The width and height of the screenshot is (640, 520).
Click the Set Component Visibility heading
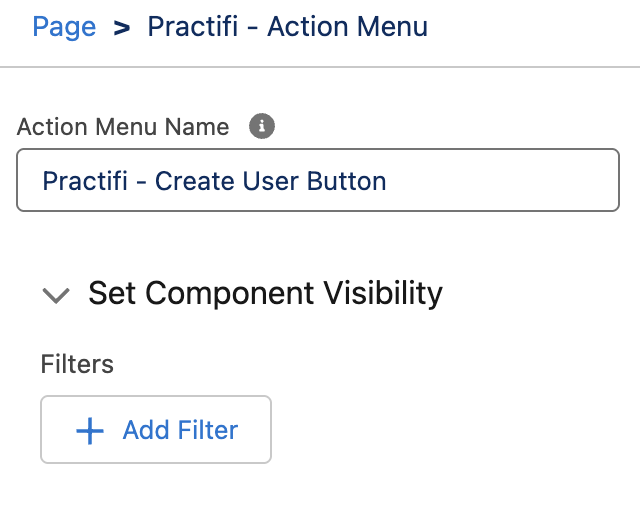(265, 293)
